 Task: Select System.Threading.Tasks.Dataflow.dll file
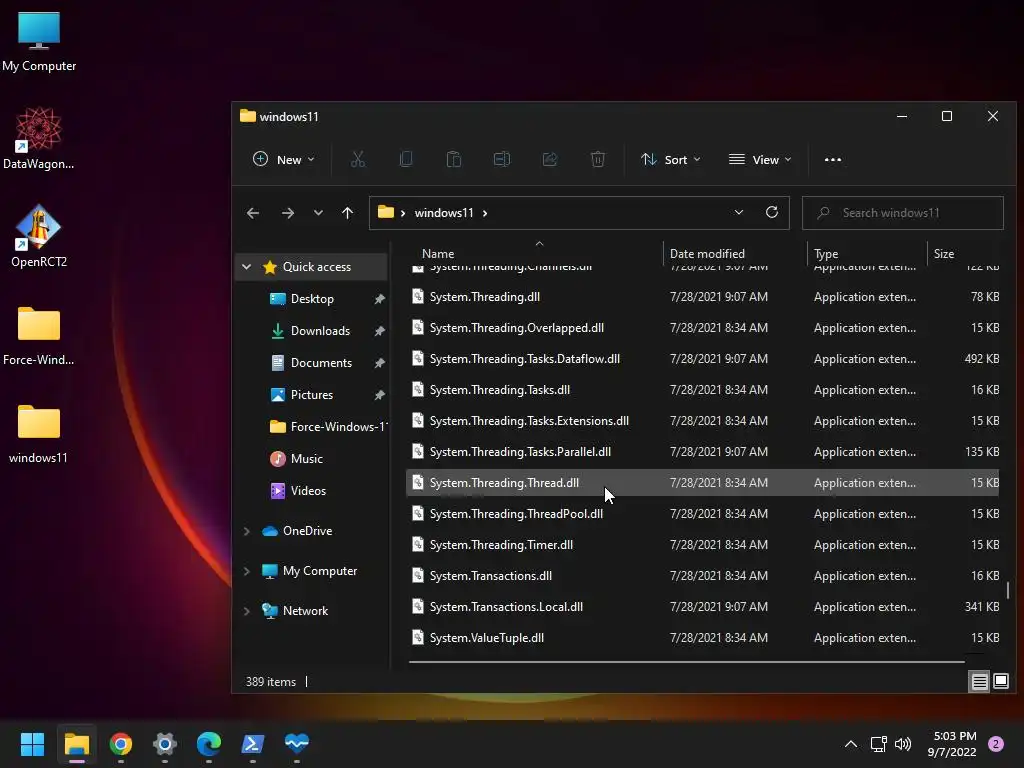(x=702, y=359)
